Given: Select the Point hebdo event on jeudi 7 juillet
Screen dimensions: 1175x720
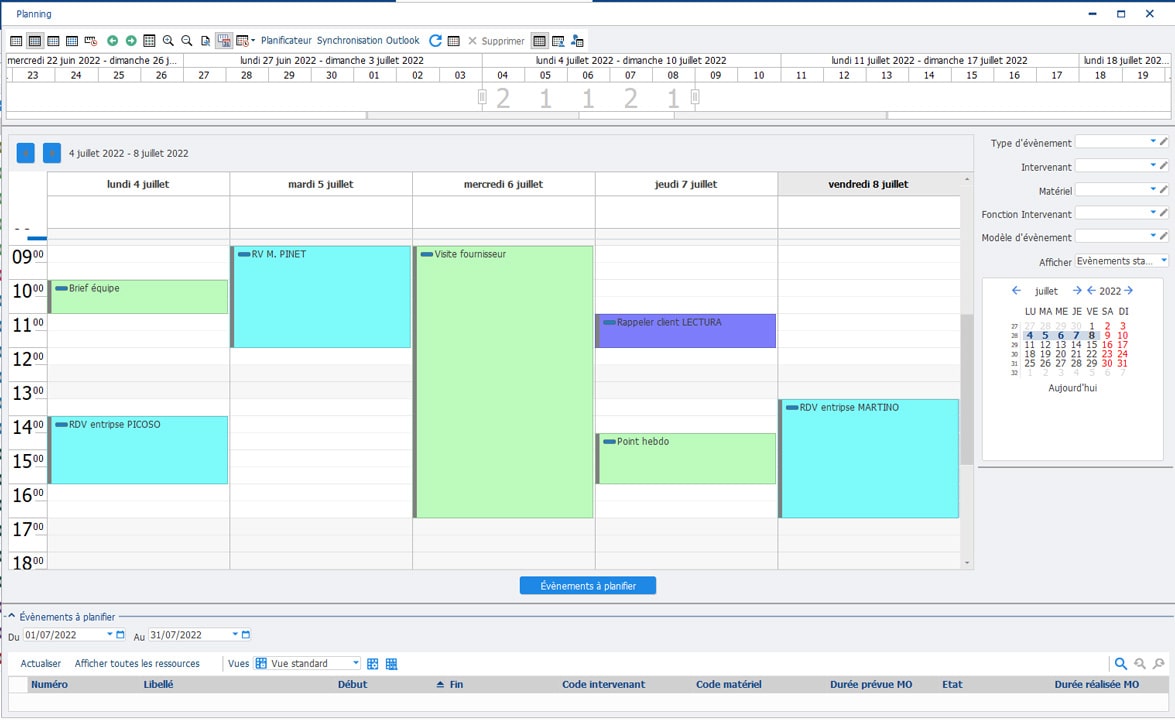Looking at the screenshot, I should click(685, 460).
